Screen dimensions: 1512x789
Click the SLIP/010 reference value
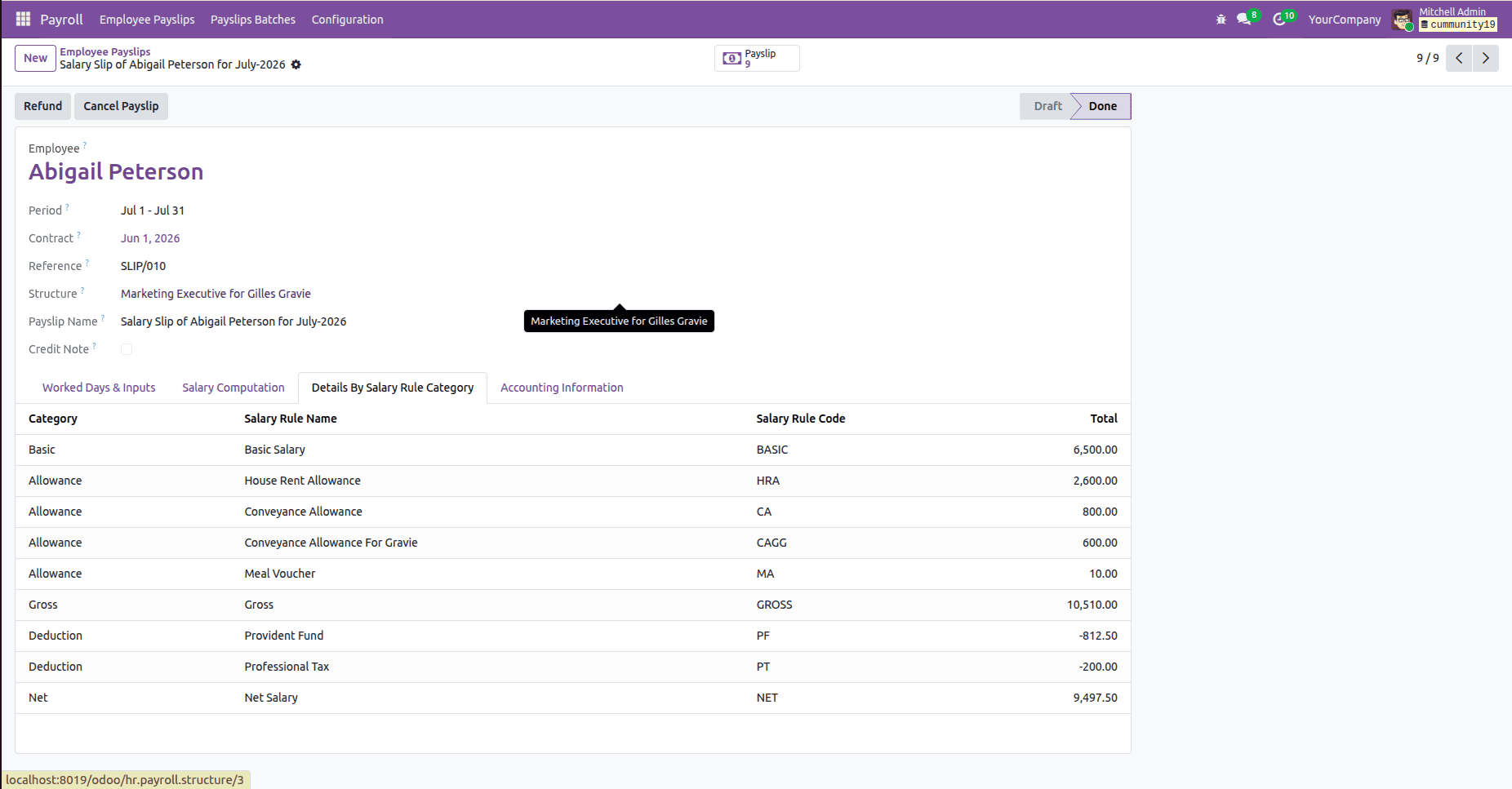pyautogui.click(x=143, y=266)
